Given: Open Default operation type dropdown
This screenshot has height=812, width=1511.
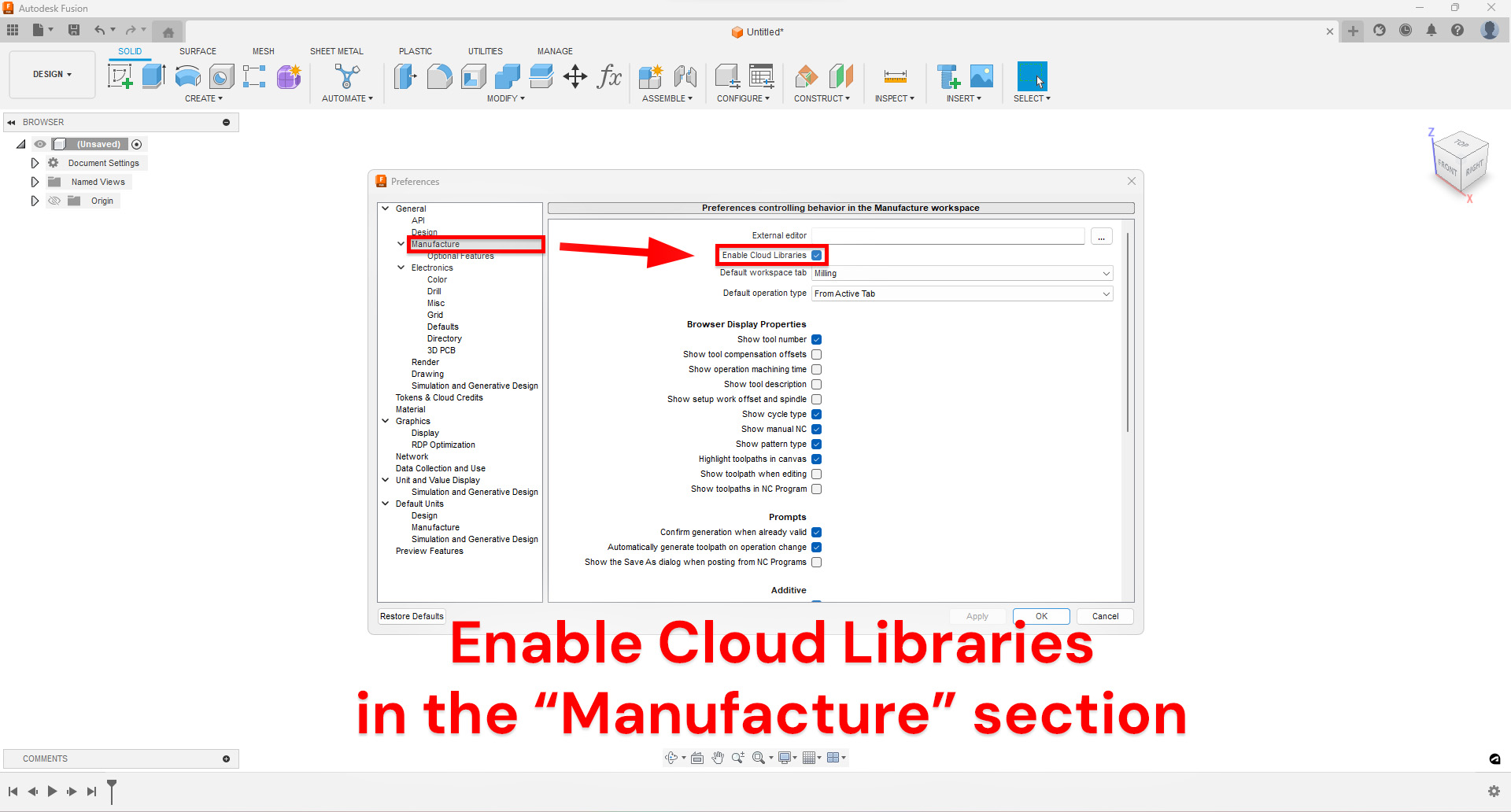Looking at the screenshot, I should point(962,293).
